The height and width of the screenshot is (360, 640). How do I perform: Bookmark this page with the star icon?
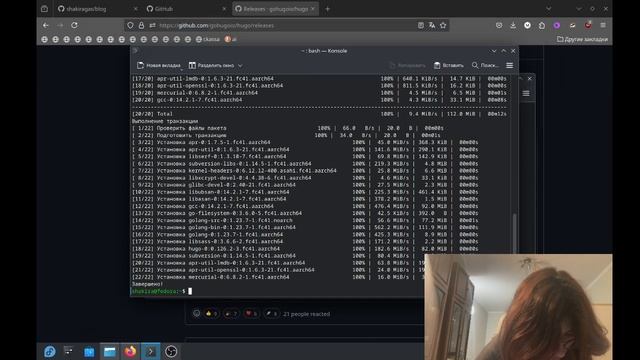coord(443,25)
